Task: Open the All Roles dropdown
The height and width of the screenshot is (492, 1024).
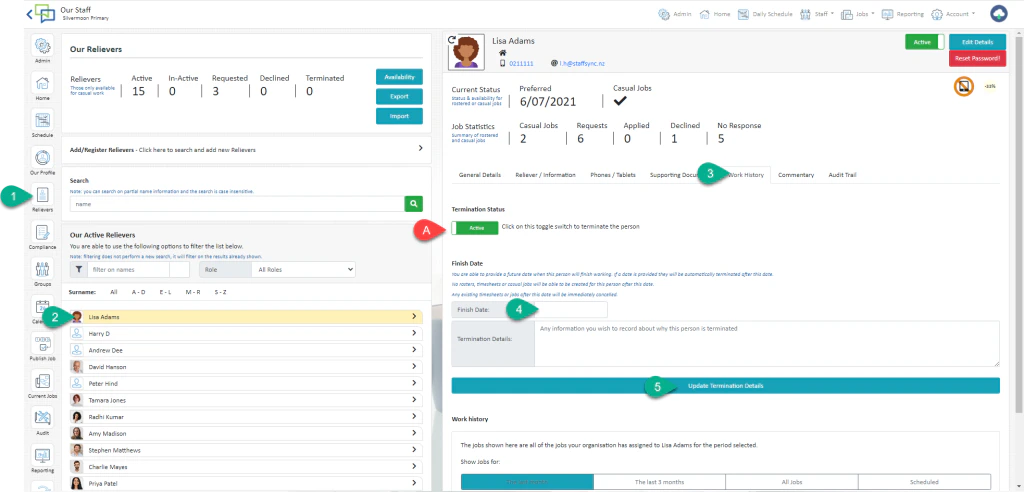Action: tap(306, 269)
